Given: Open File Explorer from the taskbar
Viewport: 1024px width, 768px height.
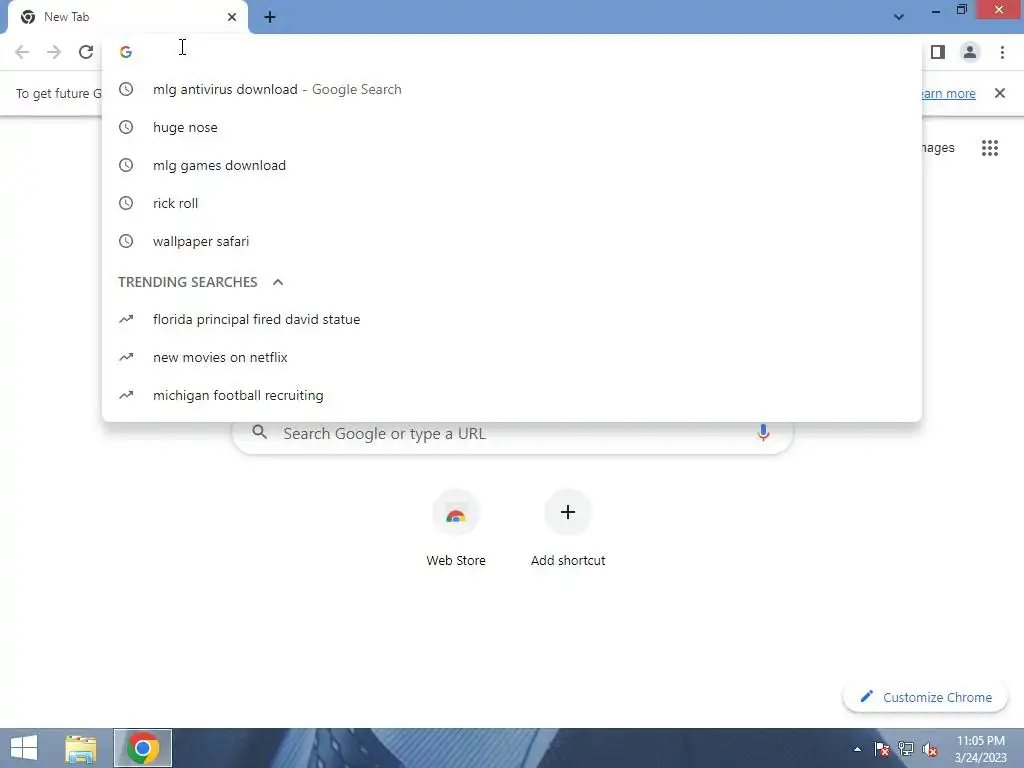Looking at the screenshot, I should click(81, 748).
